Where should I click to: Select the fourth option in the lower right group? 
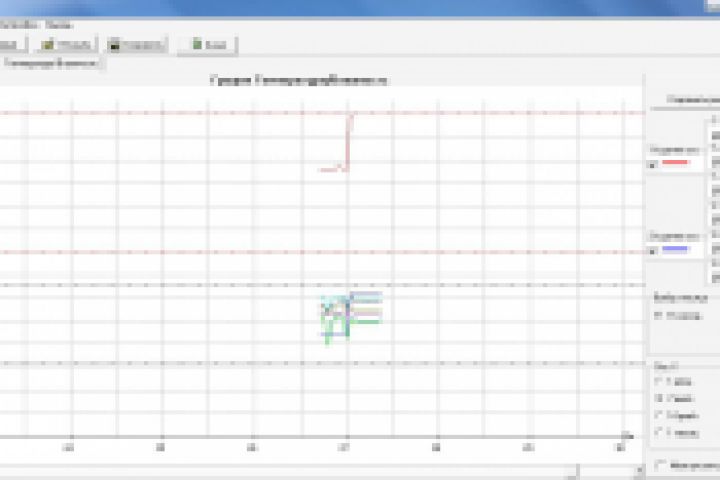pyautogui.click(x=658, y=432)
